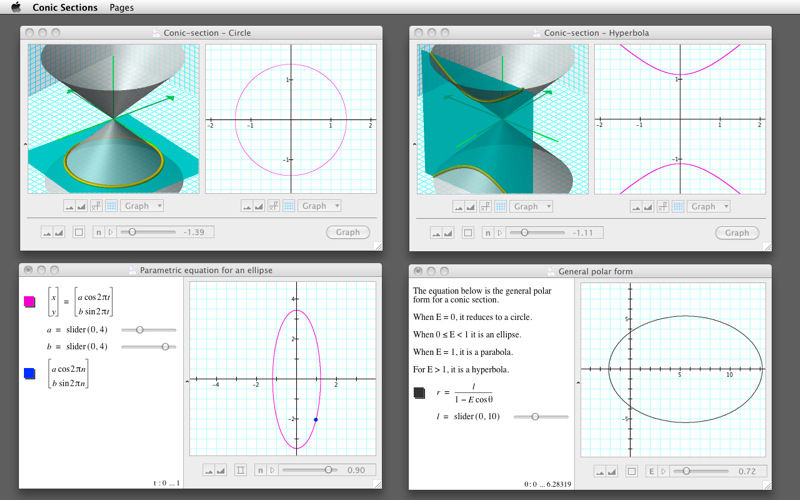Toggle axes on Hyperbola window 3D view
The width and height of the screenshot is (800, 500).
pos(485,207)
